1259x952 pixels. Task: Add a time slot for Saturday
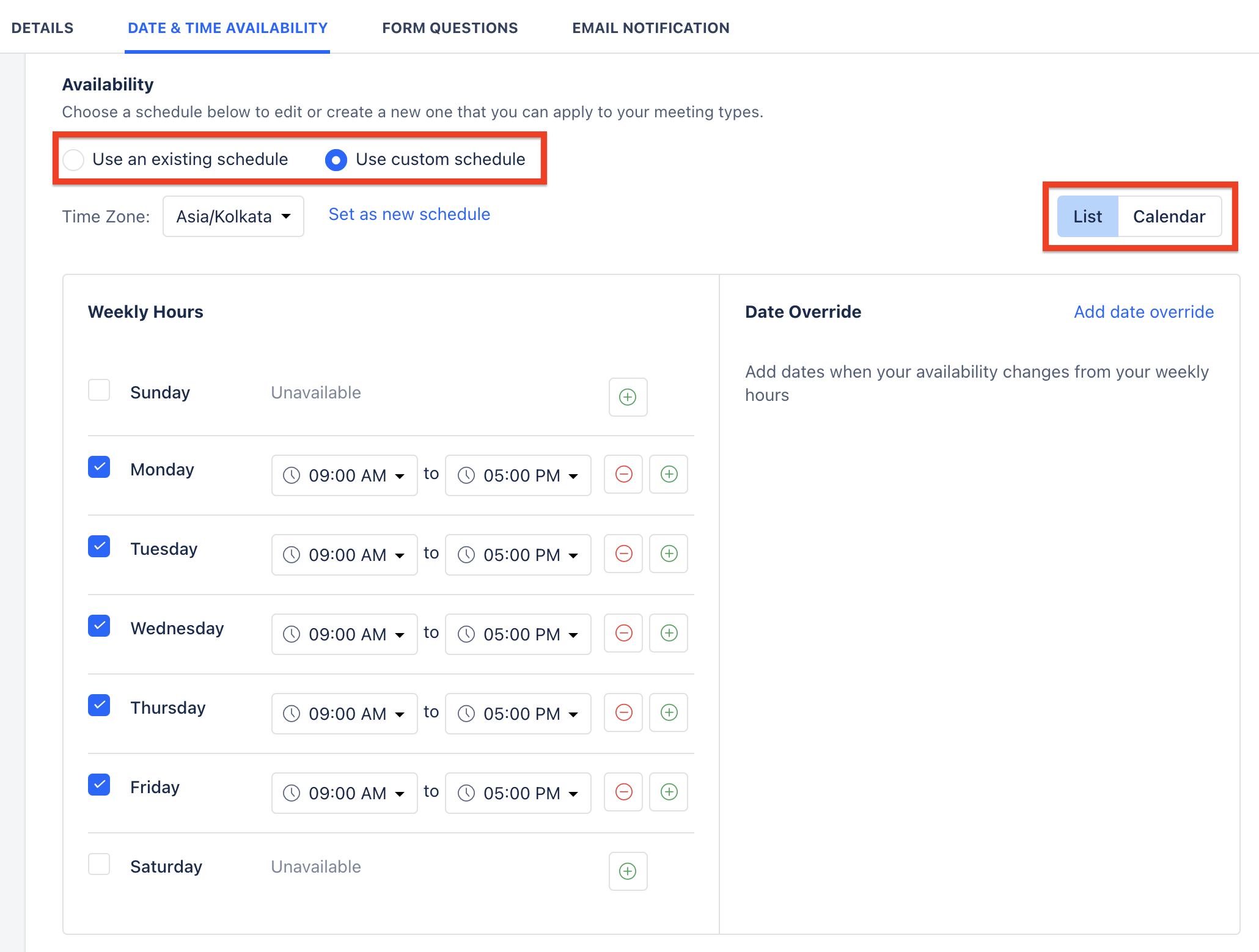(x=628, y=871)
